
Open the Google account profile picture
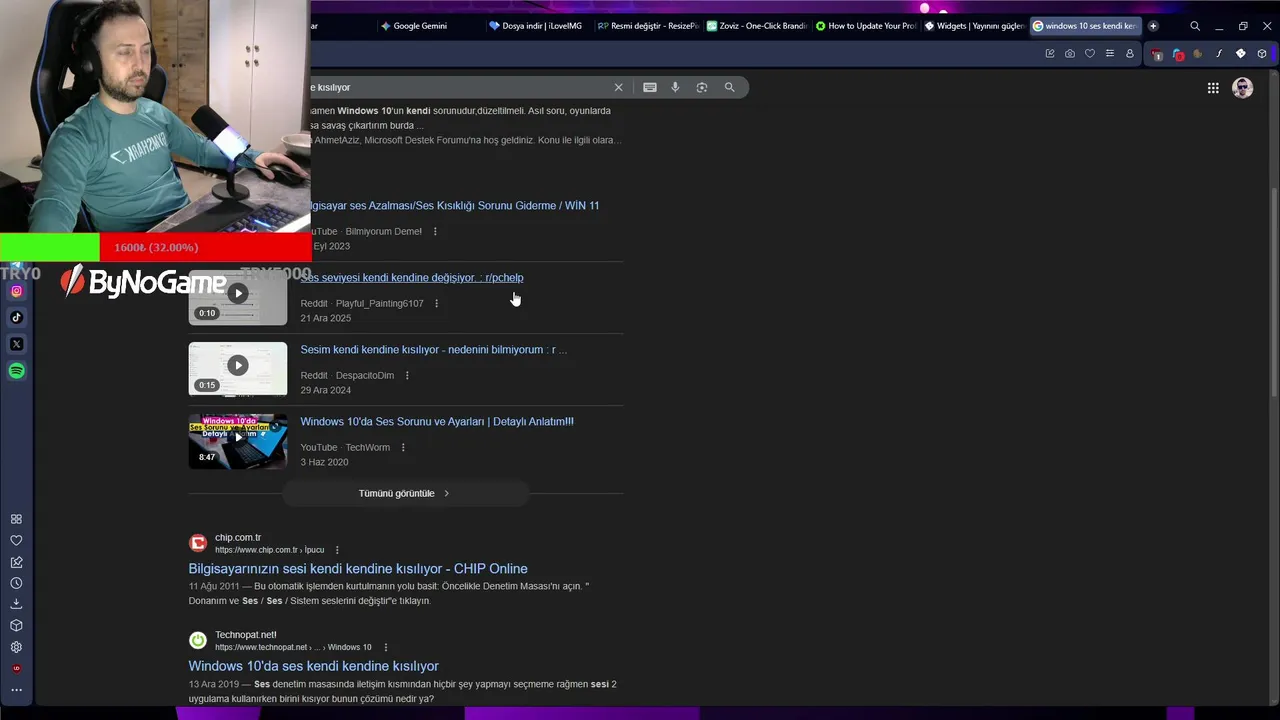tap(1243, 88)
